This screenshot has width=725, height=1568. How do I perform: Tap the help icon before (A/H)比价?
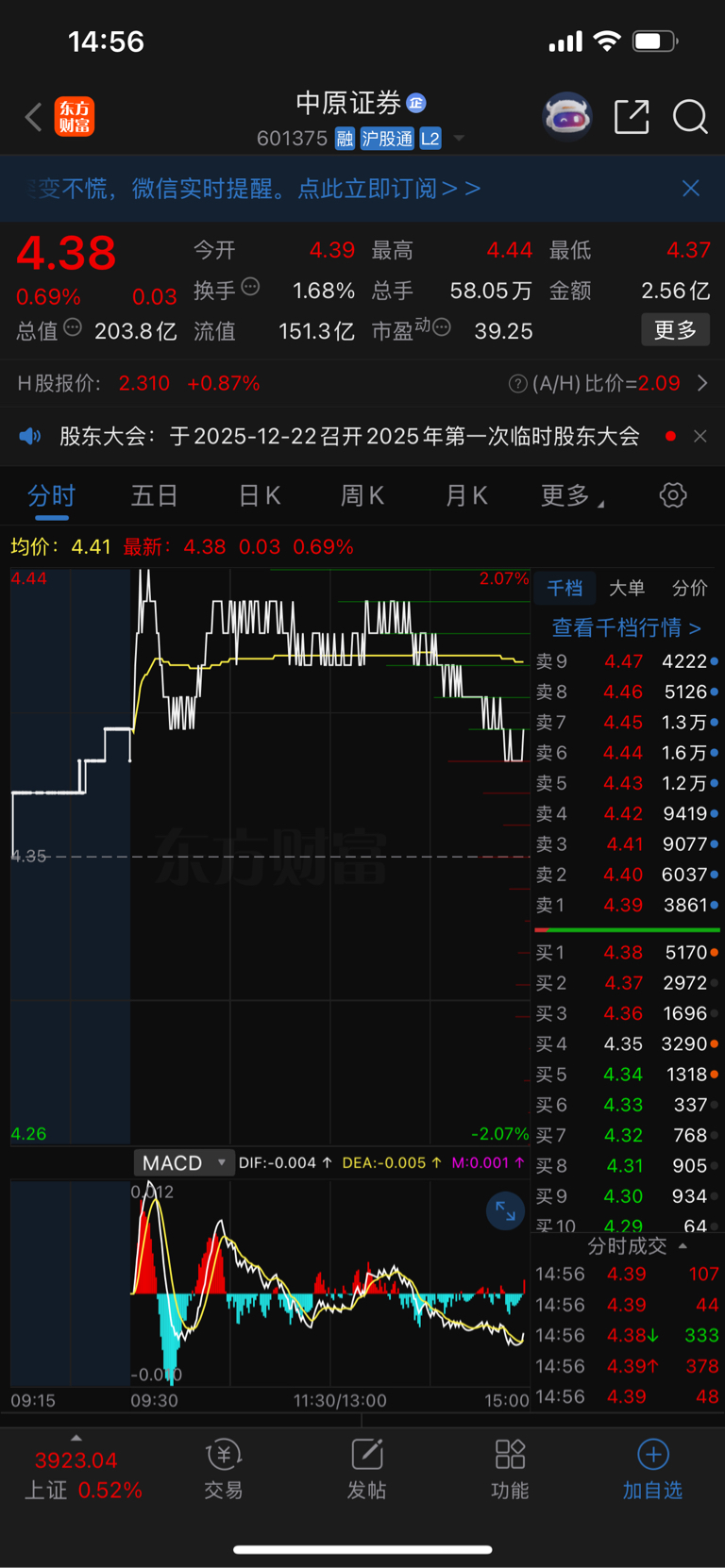(517, 383)
